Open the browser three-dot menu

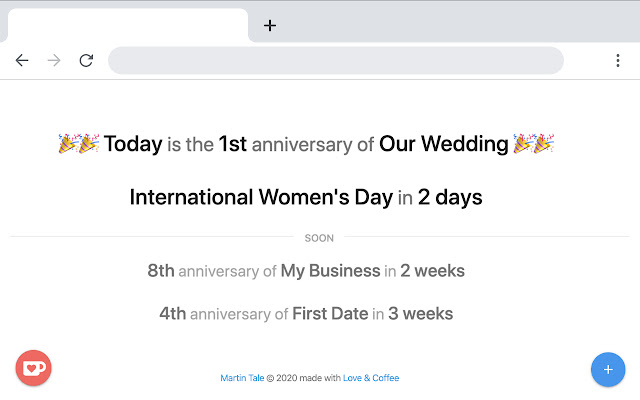618,60
